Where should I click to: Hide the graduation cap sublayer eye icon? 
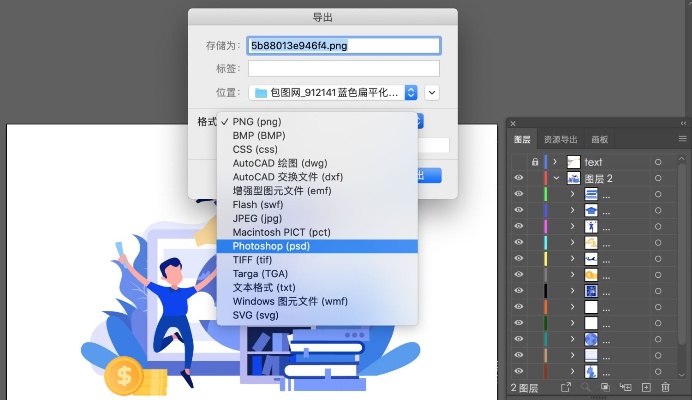tap(519, 210)
